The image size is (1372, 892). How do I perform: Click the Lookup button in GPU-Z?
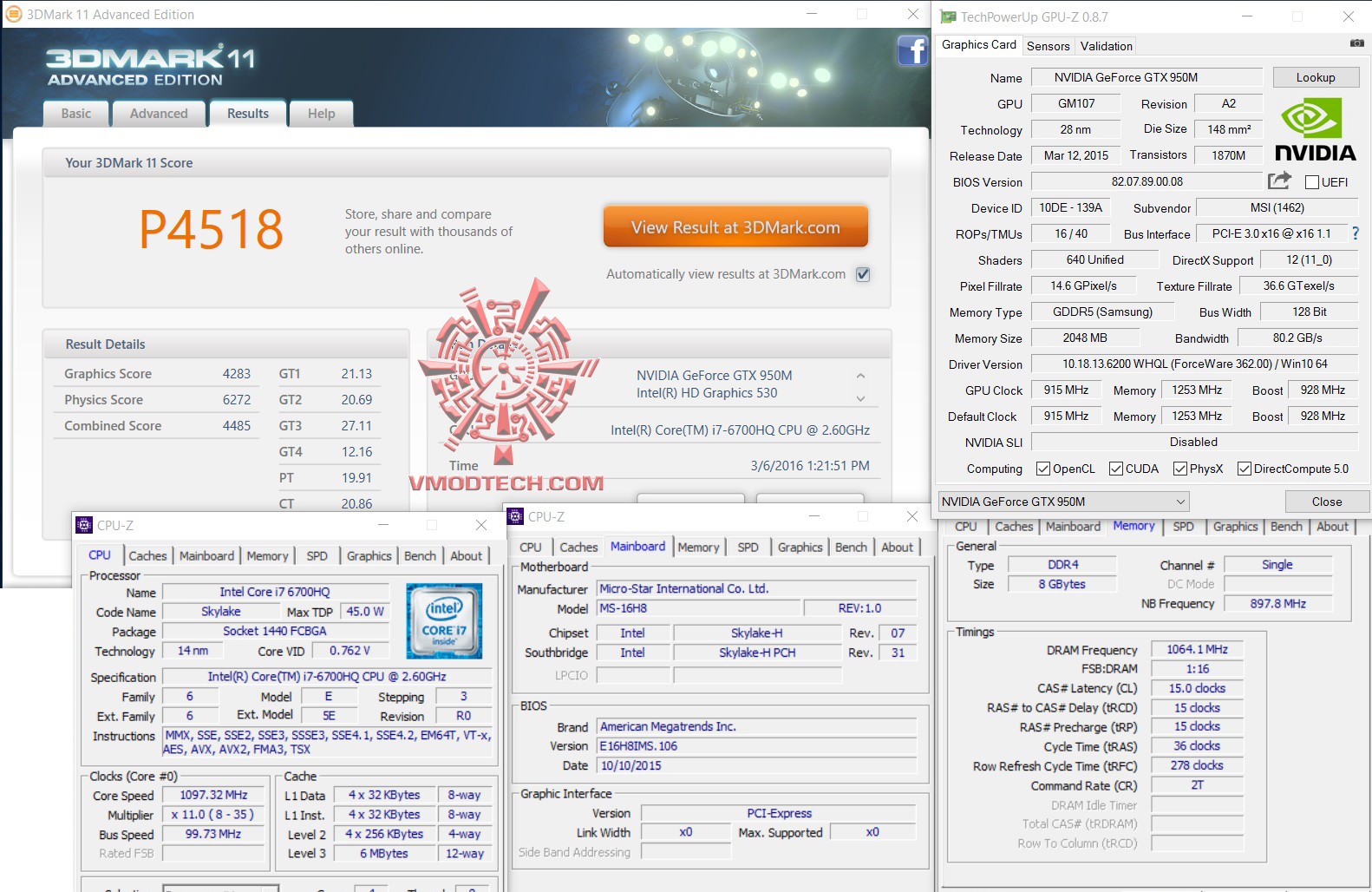pyautogui.click(x=1316, y=77)
